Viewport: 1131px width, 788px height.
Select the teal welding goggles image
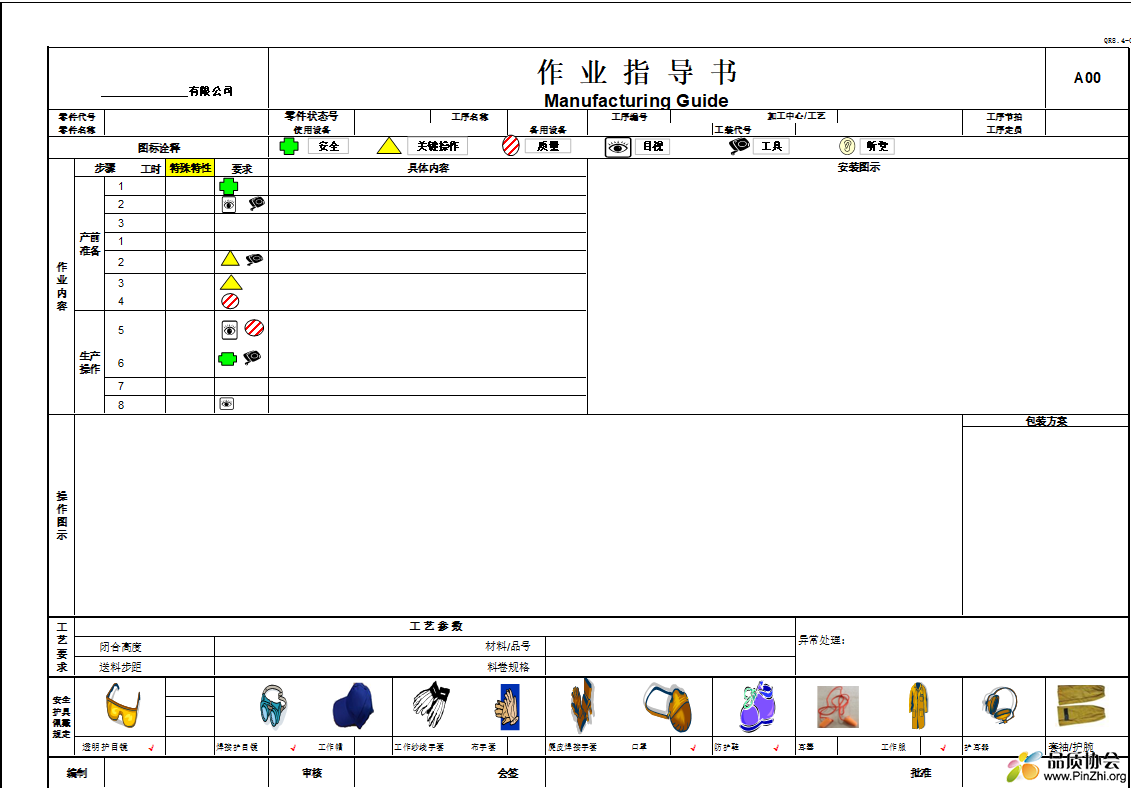tap(275, 708)
